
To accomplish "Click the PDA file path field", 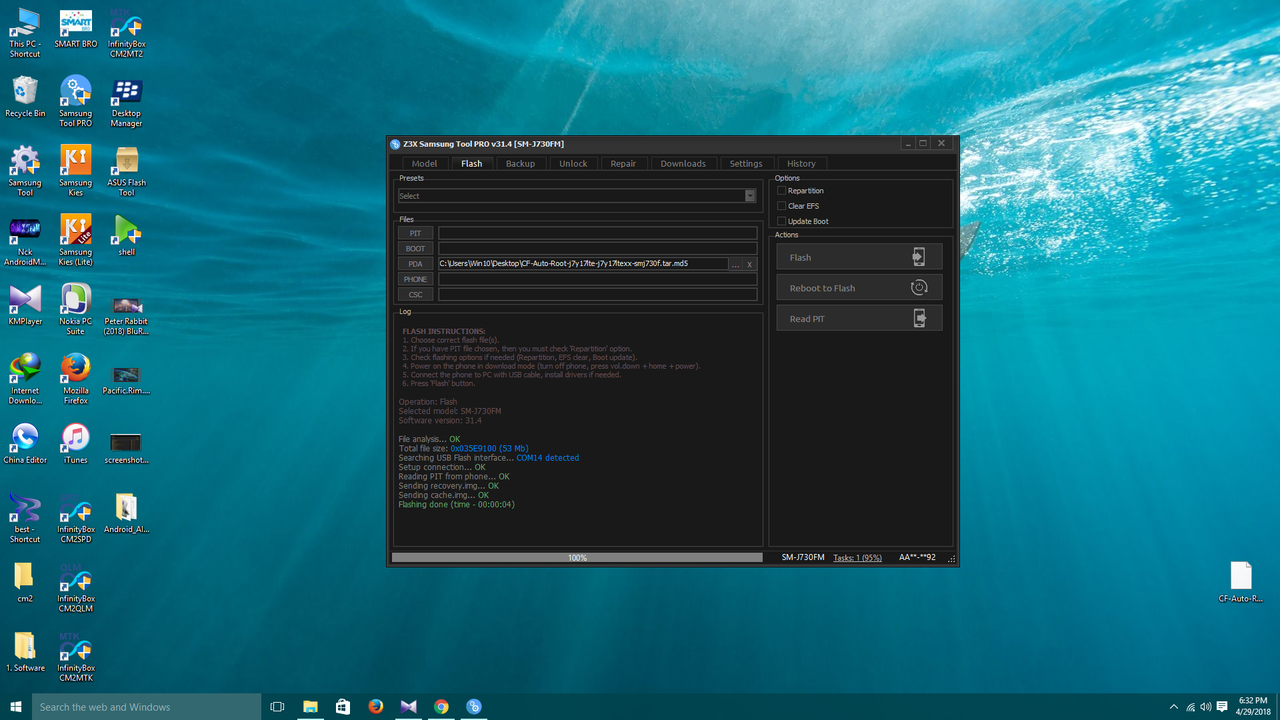I will click(x=583, y=264).
